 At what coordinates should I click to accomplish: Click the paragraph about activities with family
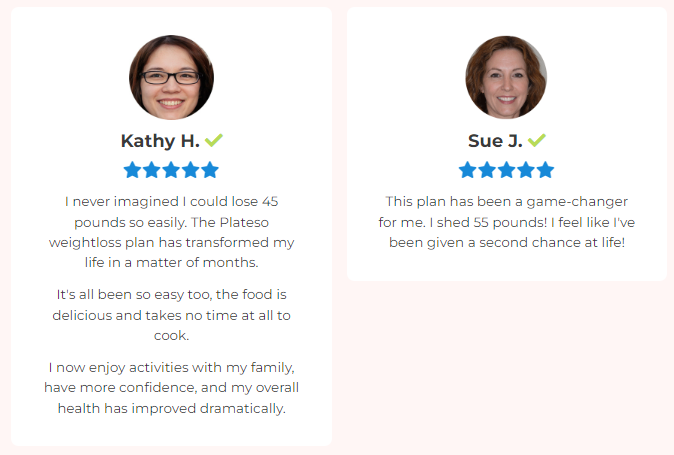click(x=172, y=388)
